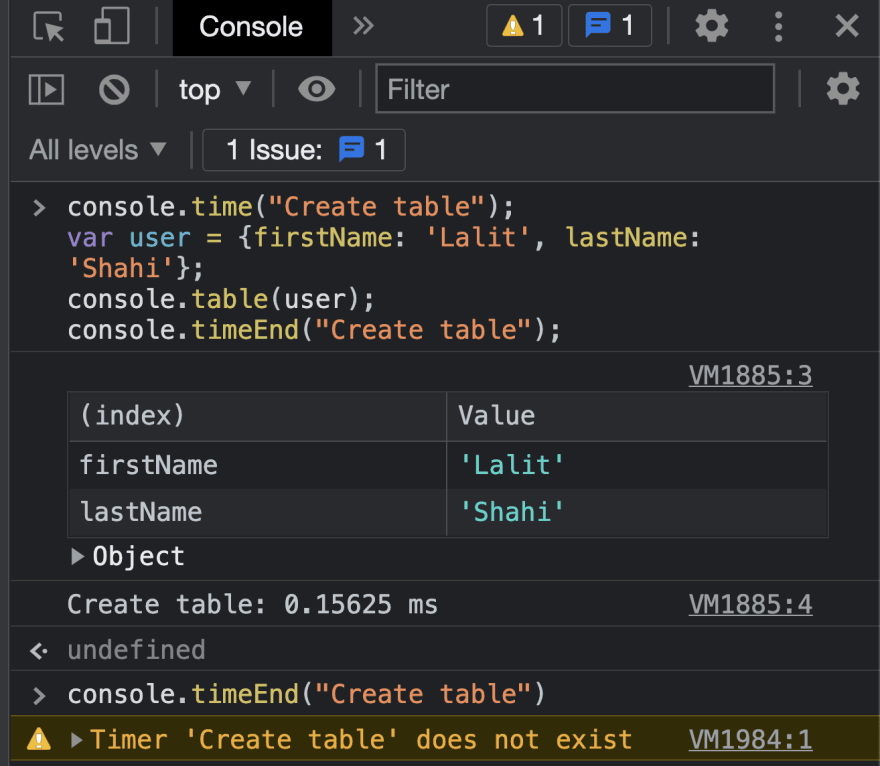The width and height of the screenshot is (880, 766).
Task: Clear the console
Action: pos(114,89)
